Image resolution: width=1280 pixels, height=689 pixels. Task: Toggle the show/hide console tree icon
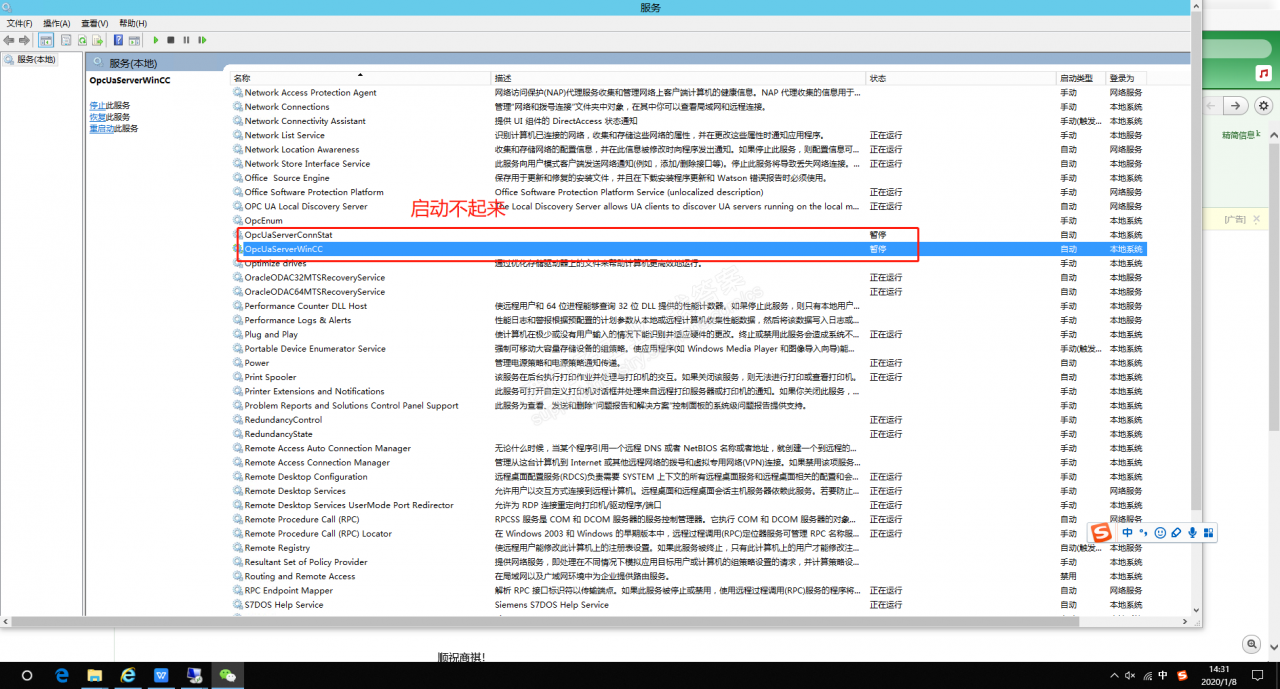pos(46,40)
